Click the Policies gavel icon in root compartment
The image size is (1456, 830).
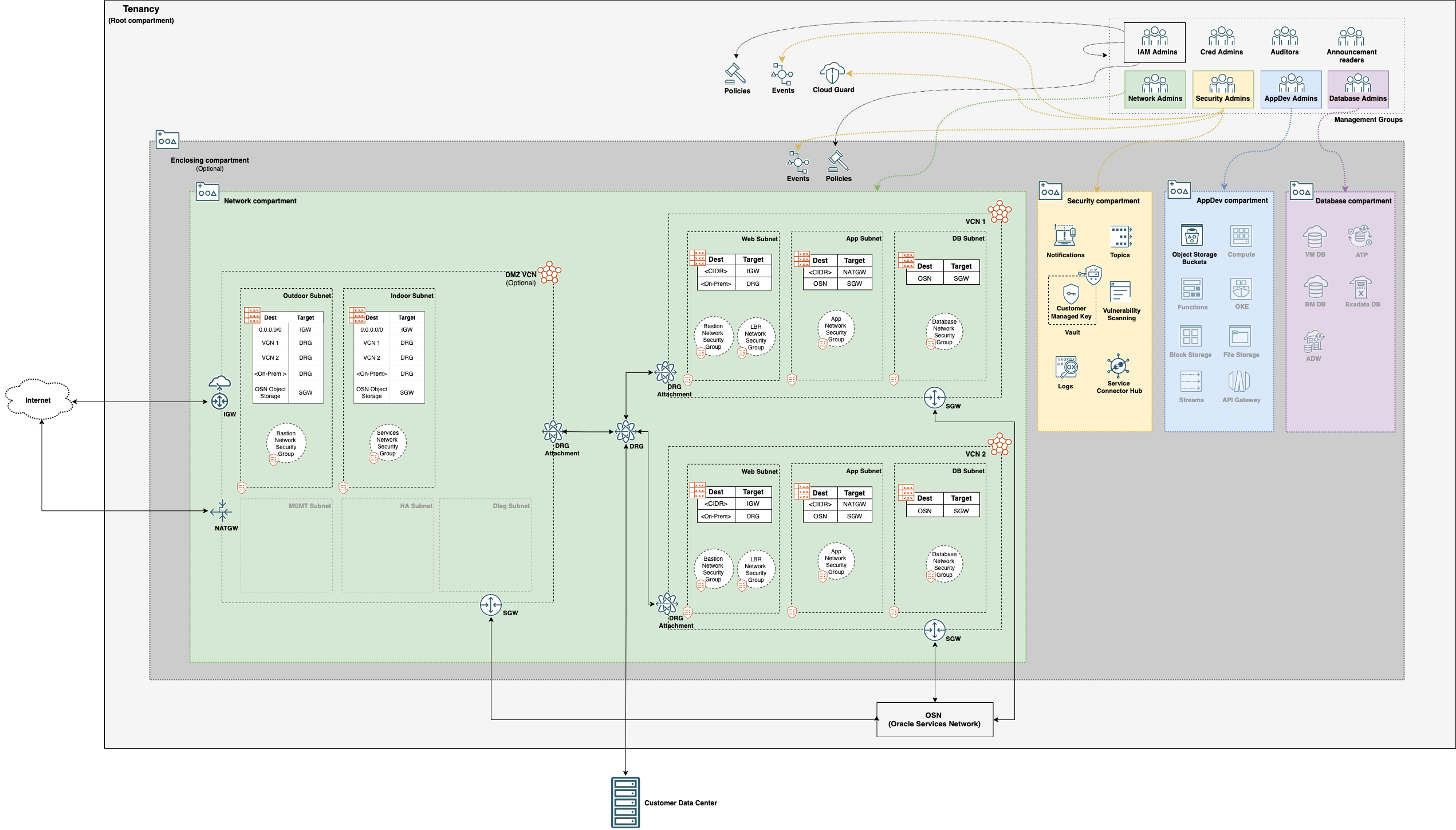[x=735, y=74]
